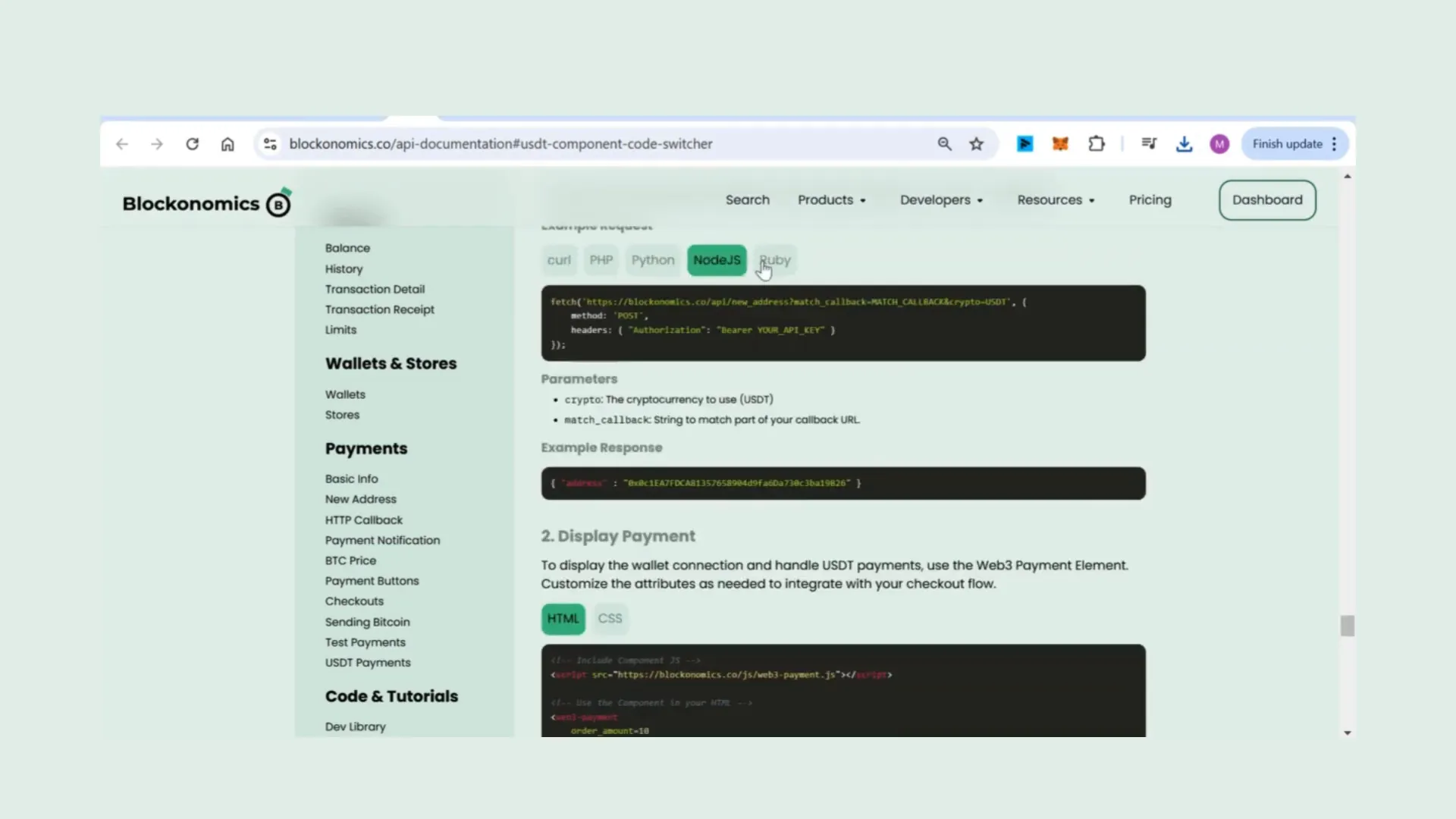1456x819 pixels.
Task: Click the scrollbar up arrow
Action: click(x=1347, y=177)
